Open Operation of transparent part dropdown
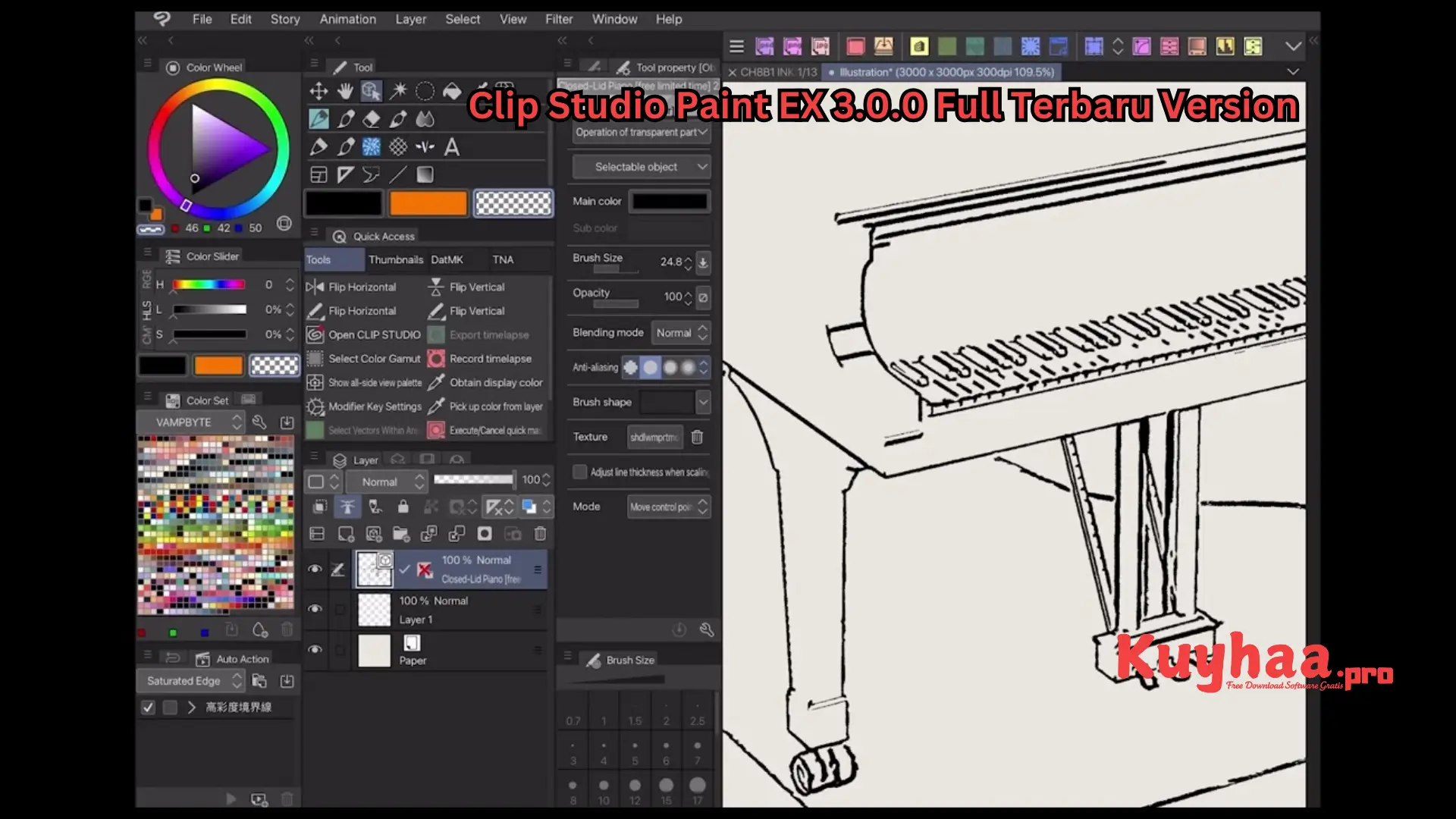The width and height of the screenshot is (1456, 819). pyautogui.click(x=641, y=132)
